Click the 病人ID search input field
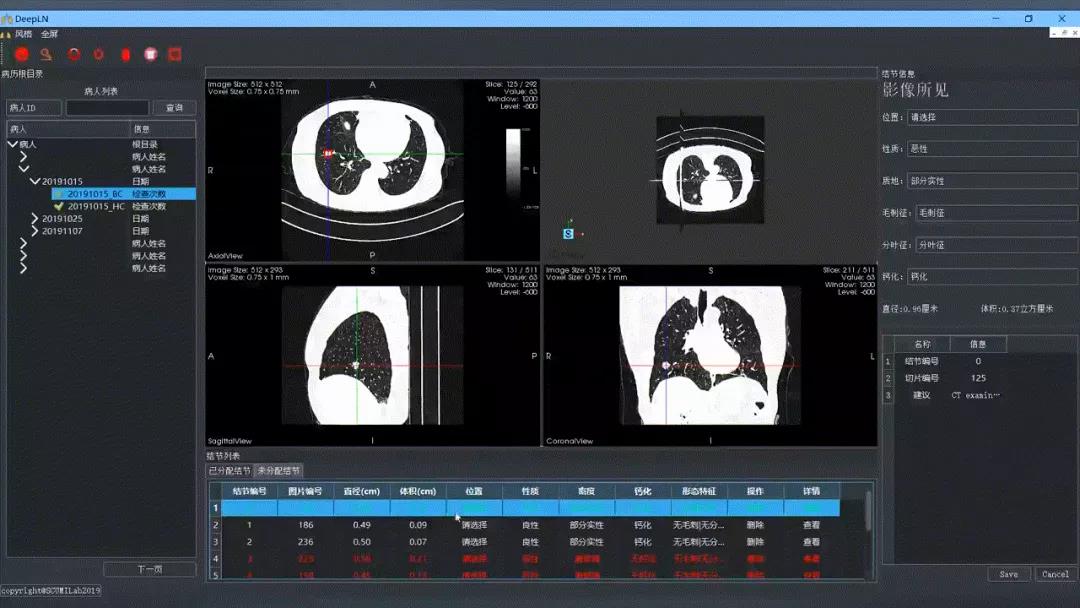Image resolution: width=1080 pixels, height=608 pixels. coord(107,108)
